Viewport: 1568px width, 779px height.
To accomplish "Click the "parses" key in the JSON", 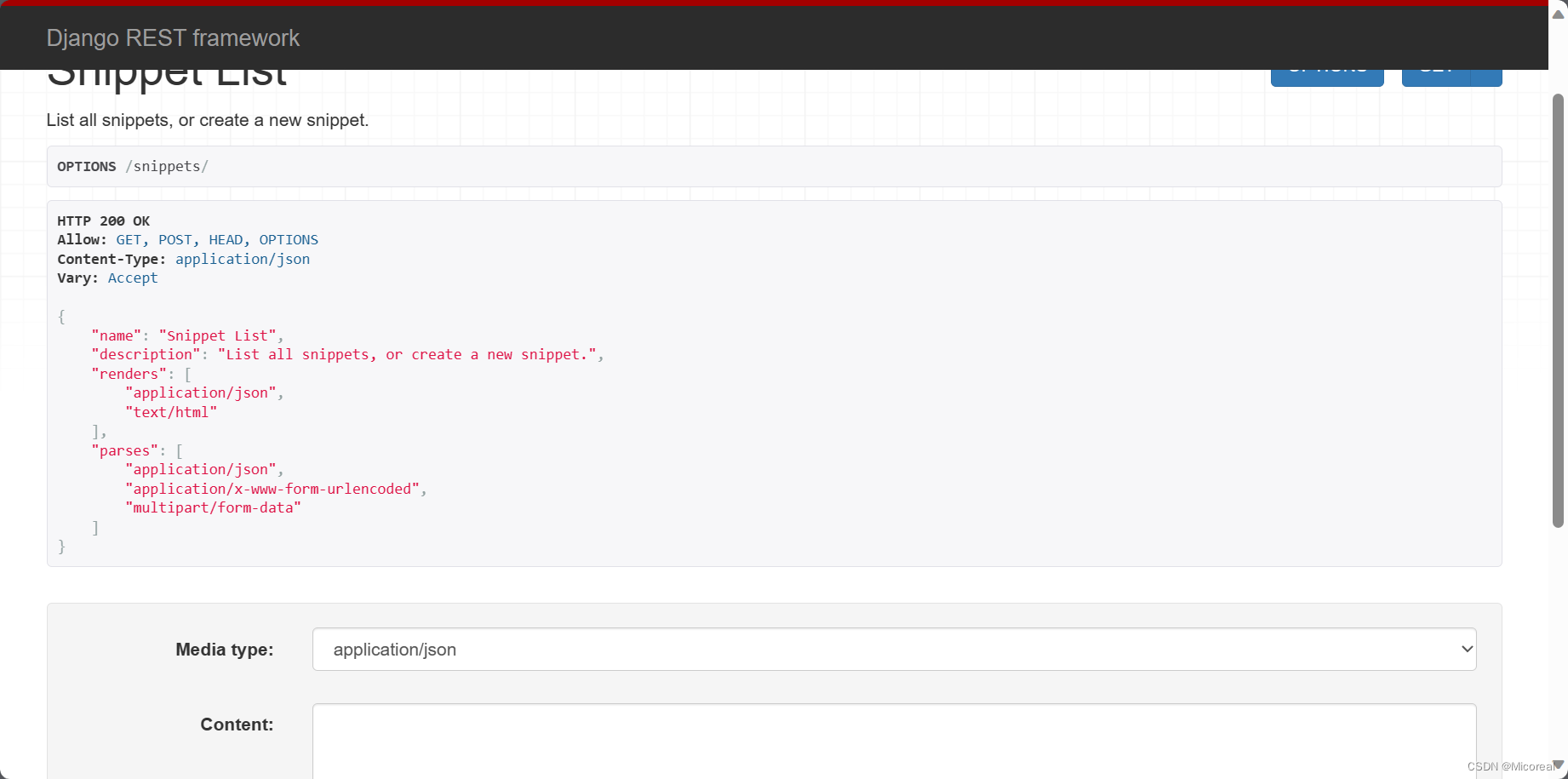I will 124,450.
